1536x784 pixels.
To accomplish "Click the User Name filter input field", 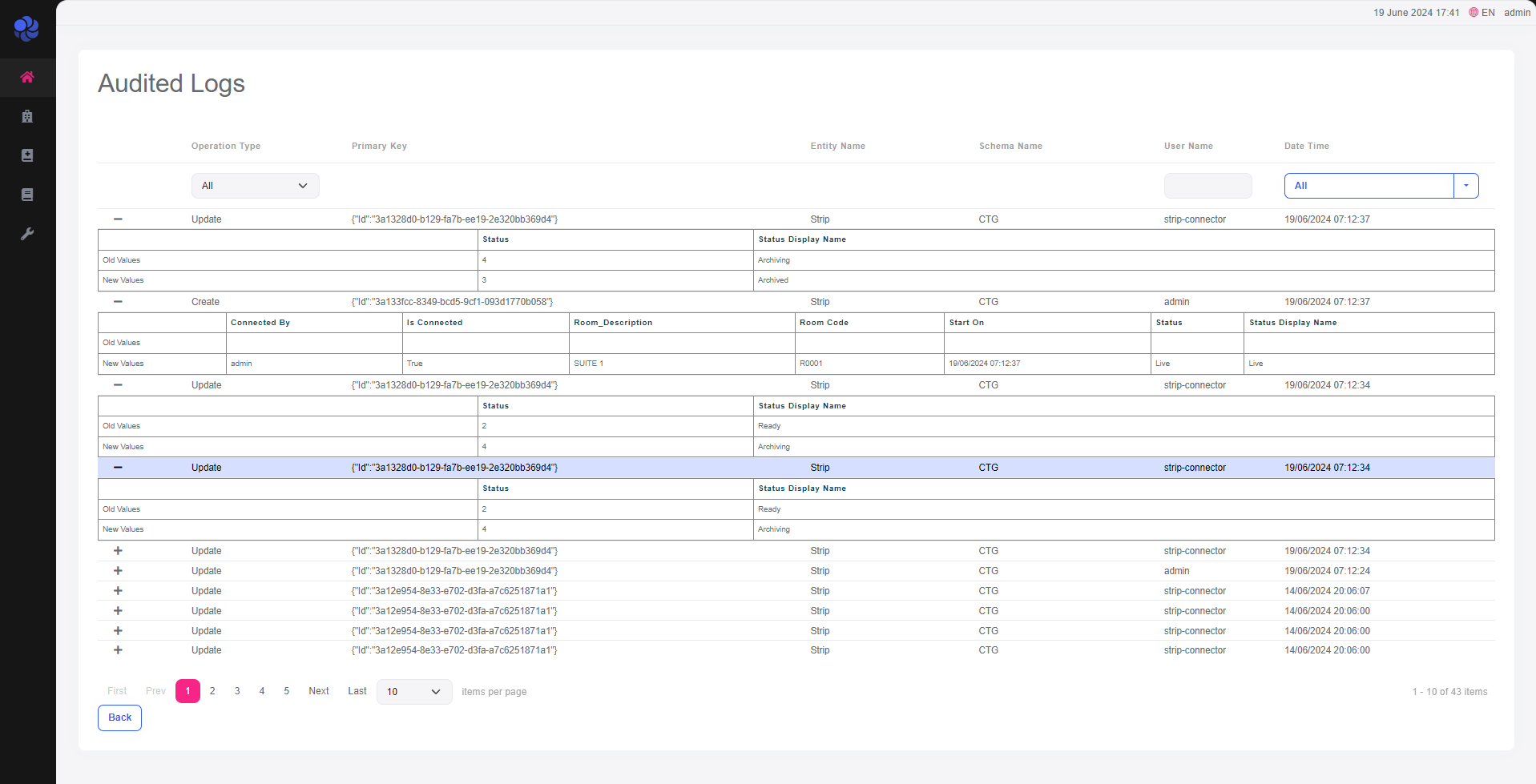I will point(1207,186).
